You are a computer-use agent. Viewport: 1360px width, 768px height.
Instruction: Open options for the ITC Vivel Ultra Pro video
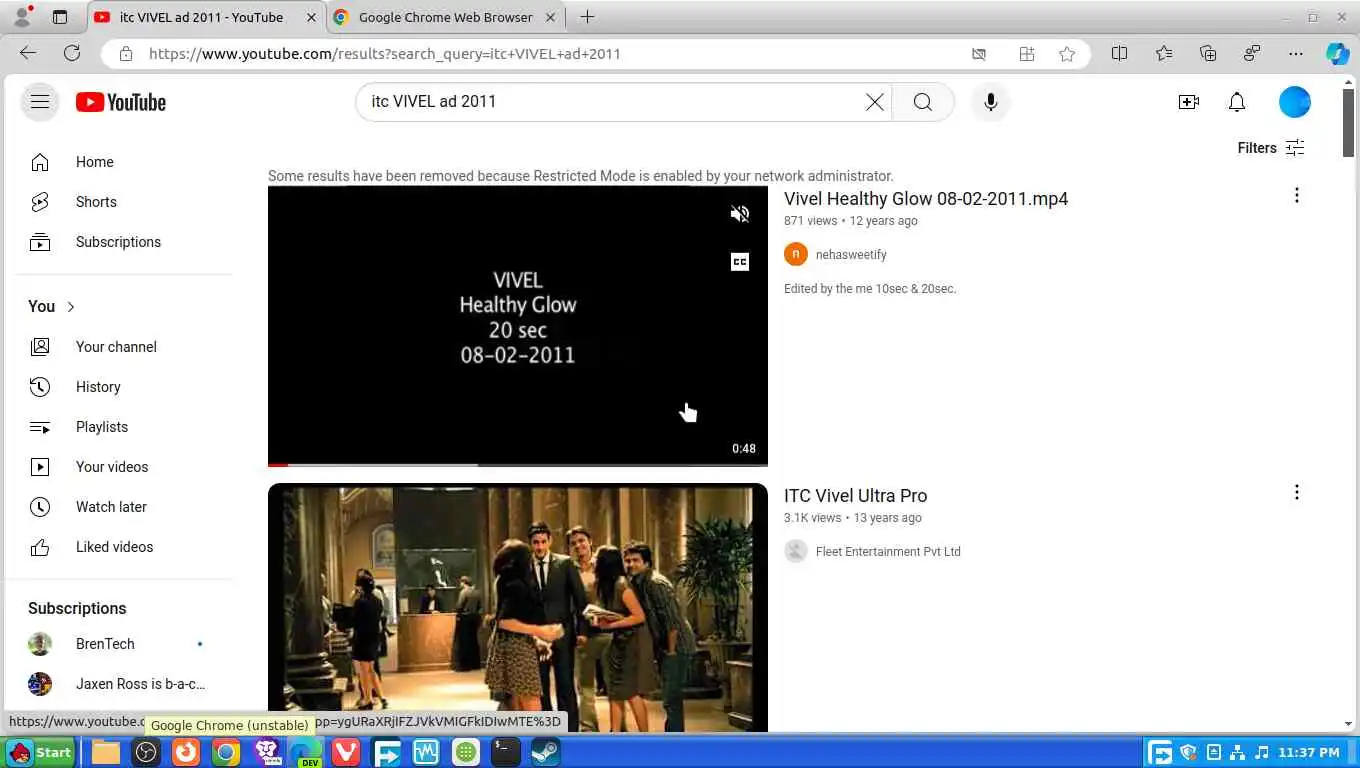[x=1296, y=492]
